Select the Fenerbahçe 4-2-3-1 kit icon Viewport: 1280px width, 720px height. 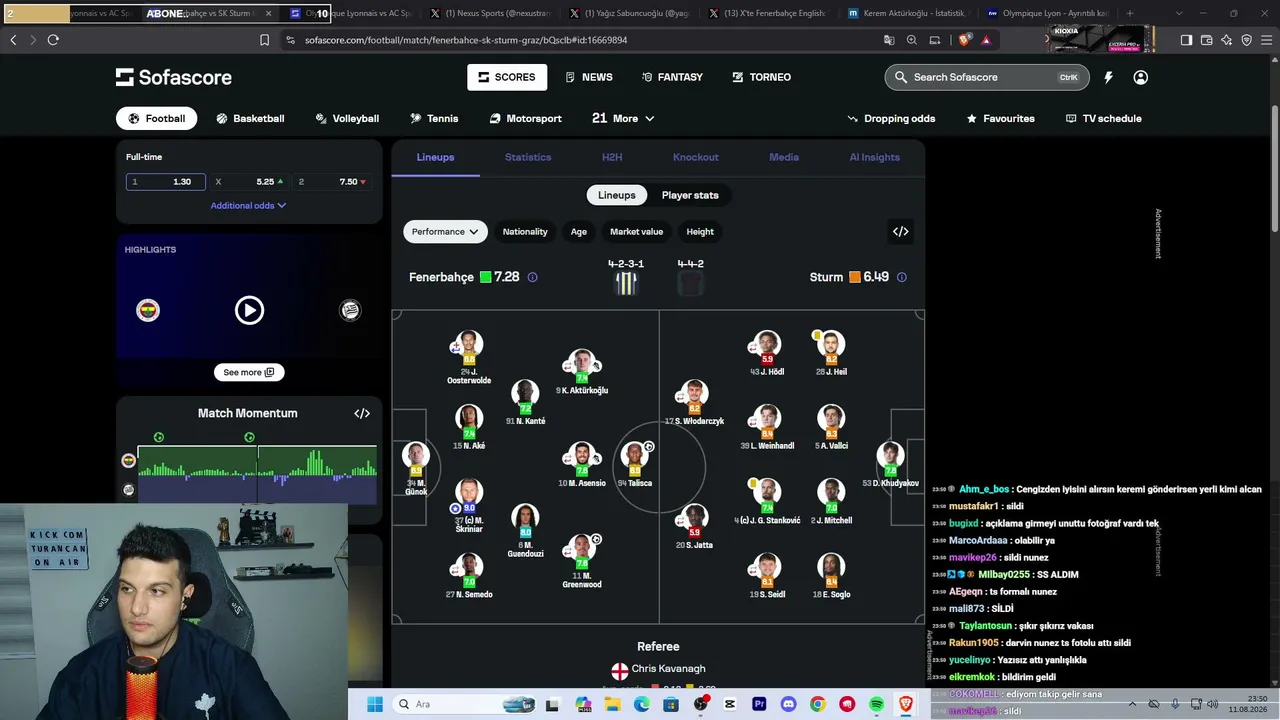626,283
